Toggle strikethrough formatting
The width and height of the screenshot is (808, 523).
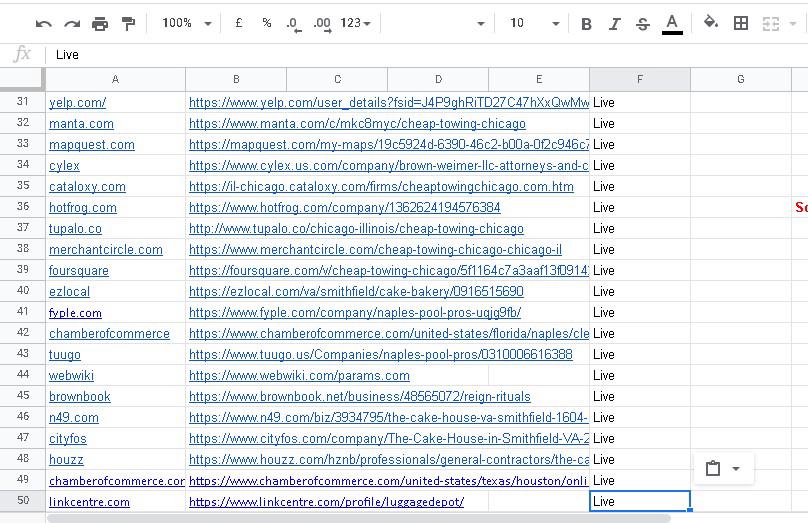pos(642,23)
